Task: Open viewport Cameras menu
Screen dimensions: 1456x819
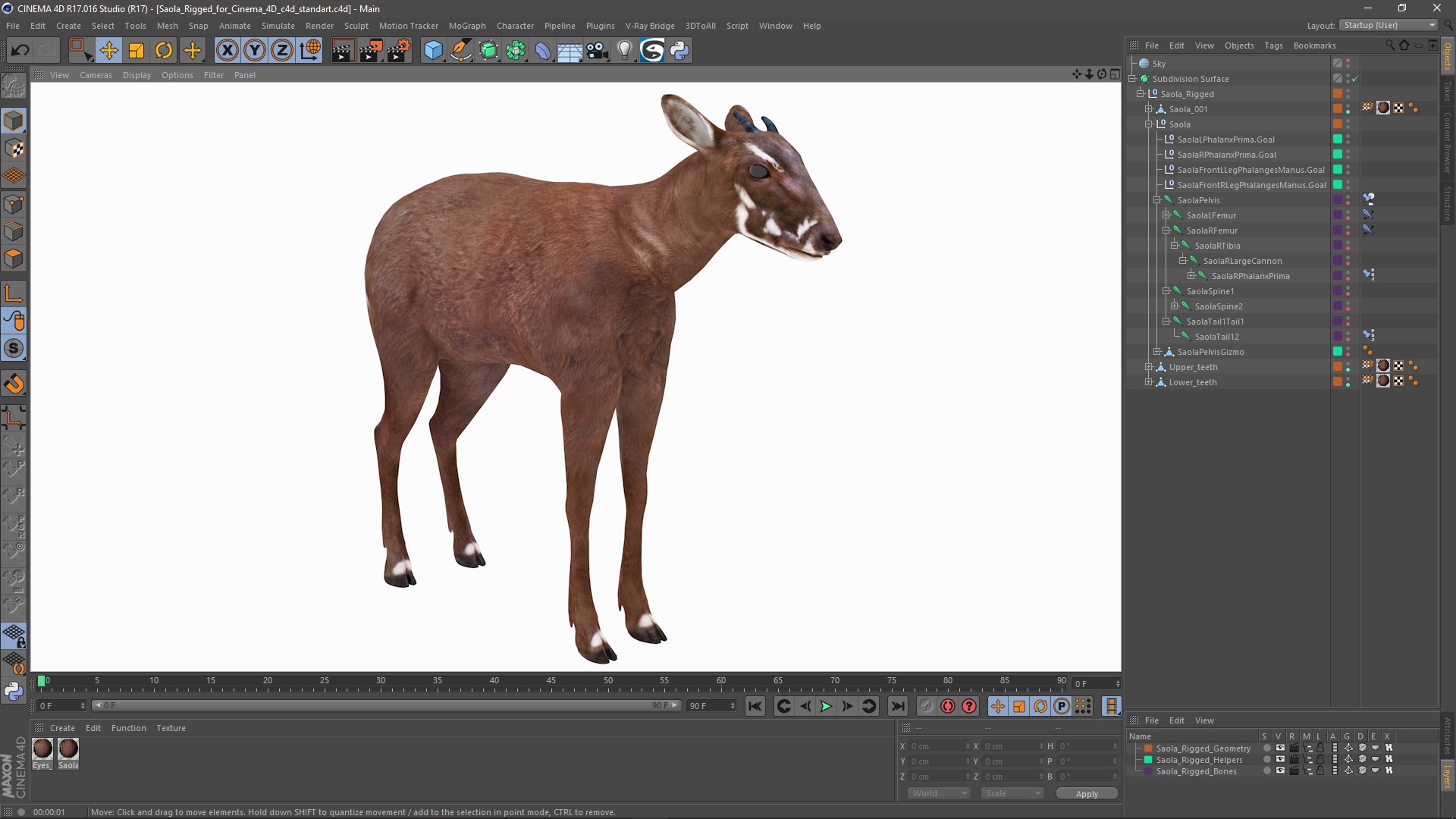Action: (x=96, y=75)
